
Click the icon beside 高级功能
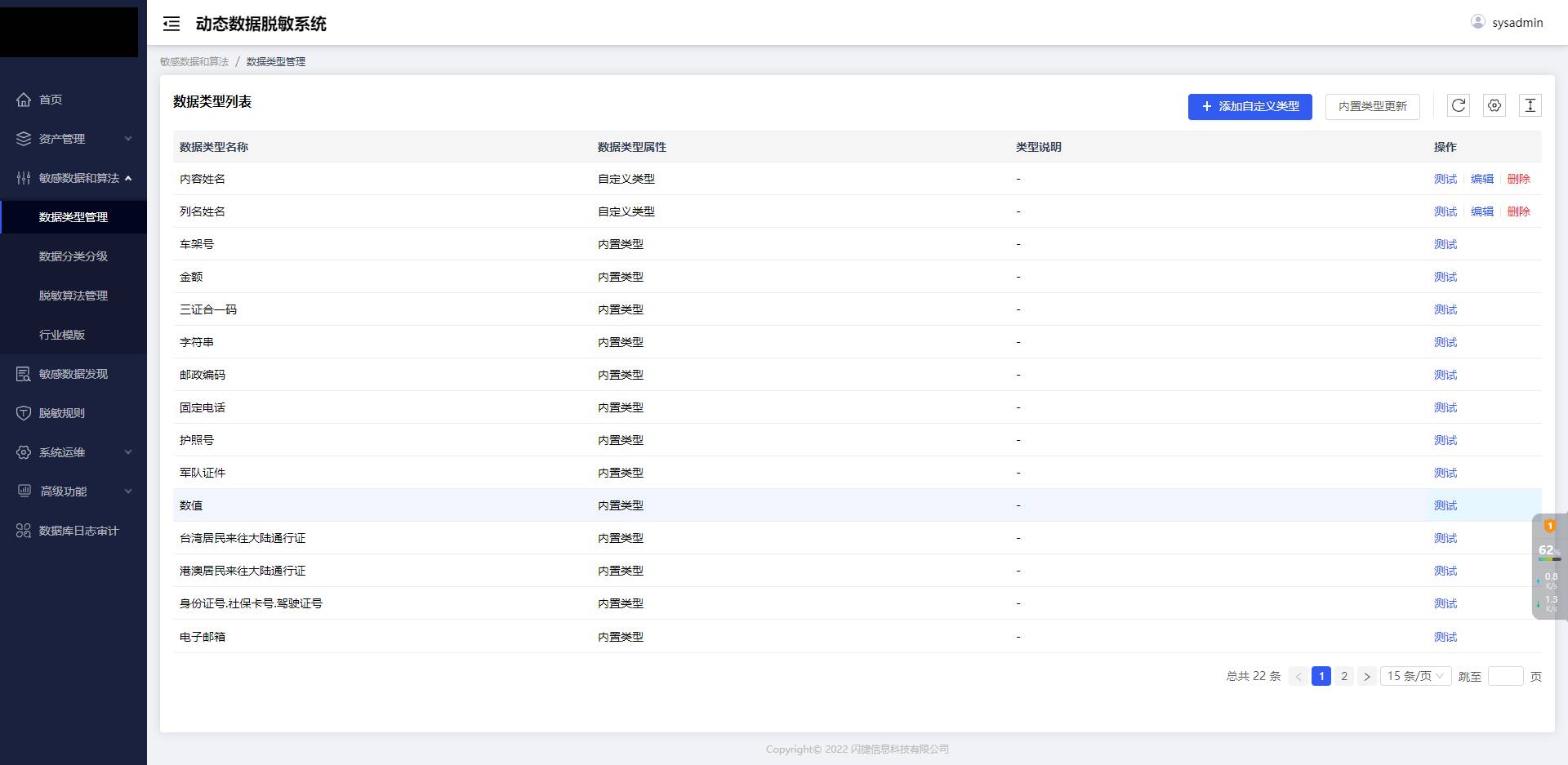tap(24, 491)
